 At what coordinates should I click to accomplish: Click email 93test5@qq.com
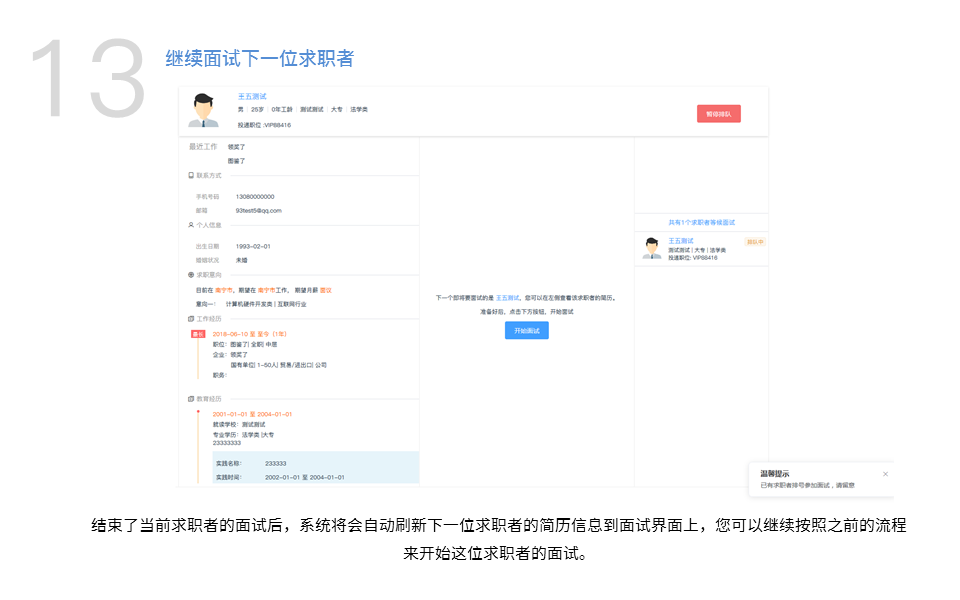pos(258,211)
